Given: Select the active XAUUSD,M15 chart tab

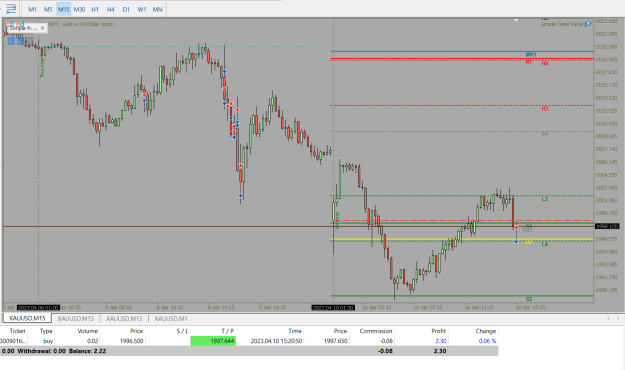Looking at the screenshot, I should [x=28, y=318].
